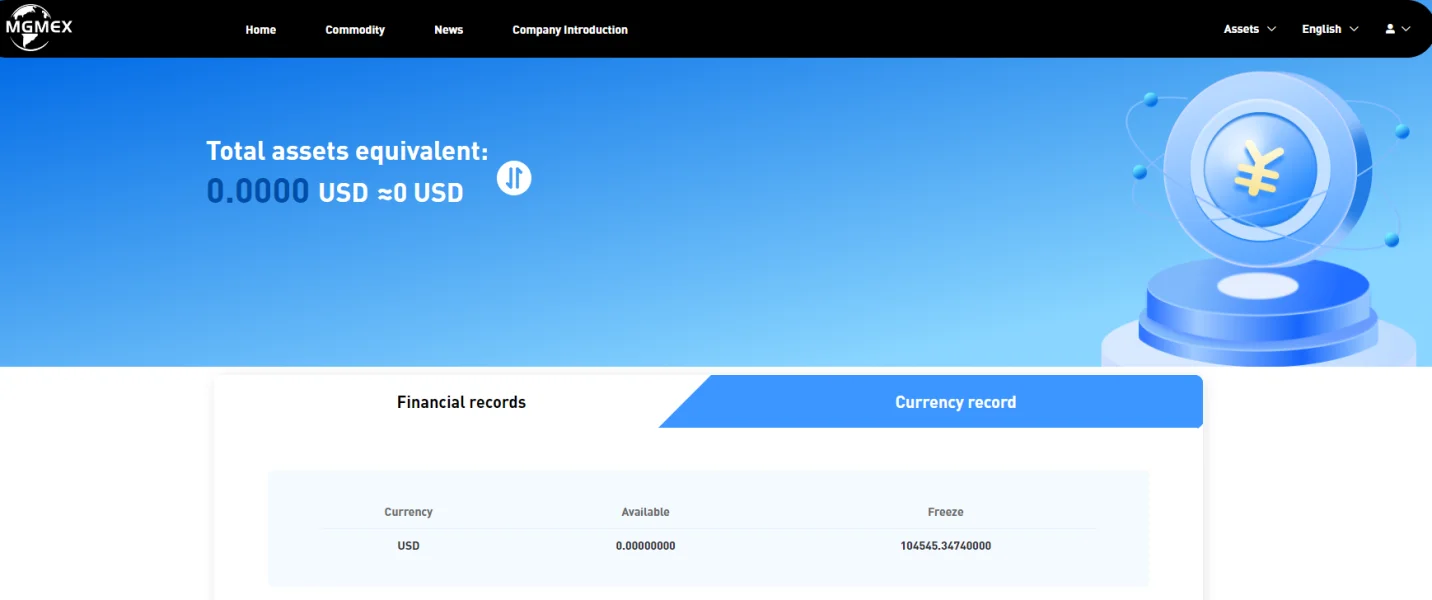Click the 0.0000 total assets value
This screenshot has height=600, width=1432.
[x=258, y=190]
